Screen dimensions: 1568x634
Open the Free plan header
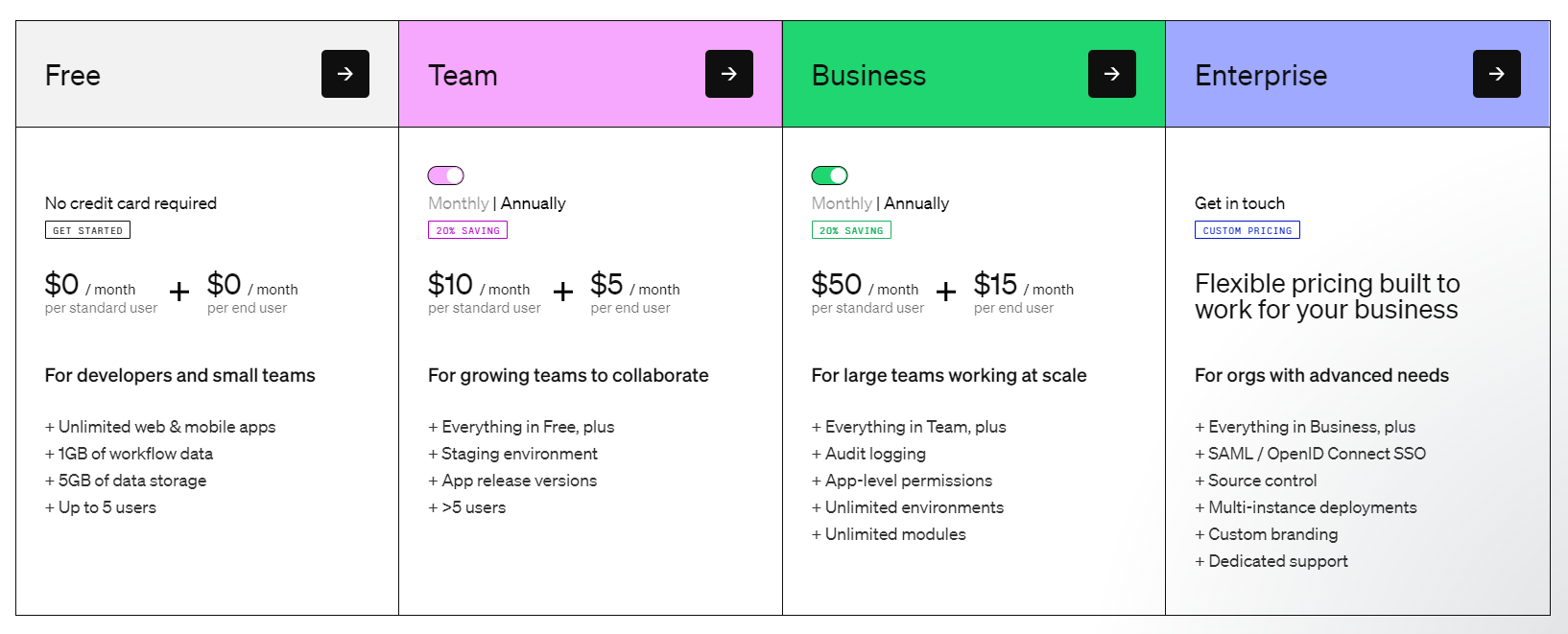point(73,76)
